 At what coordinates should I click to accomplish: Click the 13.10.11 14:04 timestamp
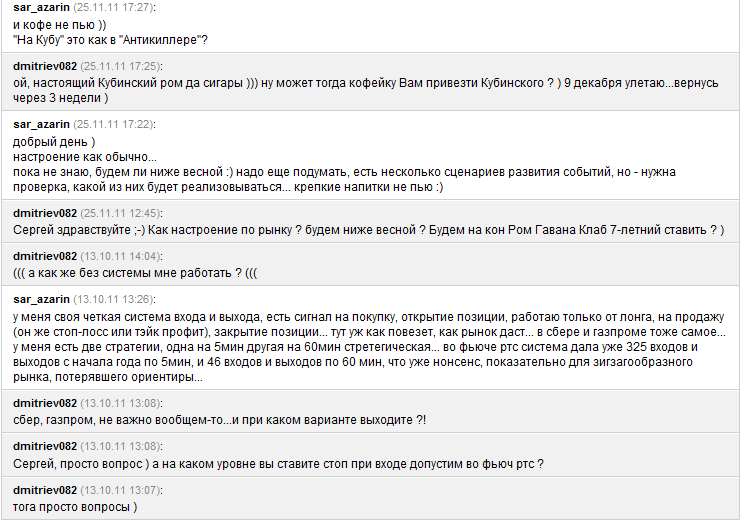121,256
